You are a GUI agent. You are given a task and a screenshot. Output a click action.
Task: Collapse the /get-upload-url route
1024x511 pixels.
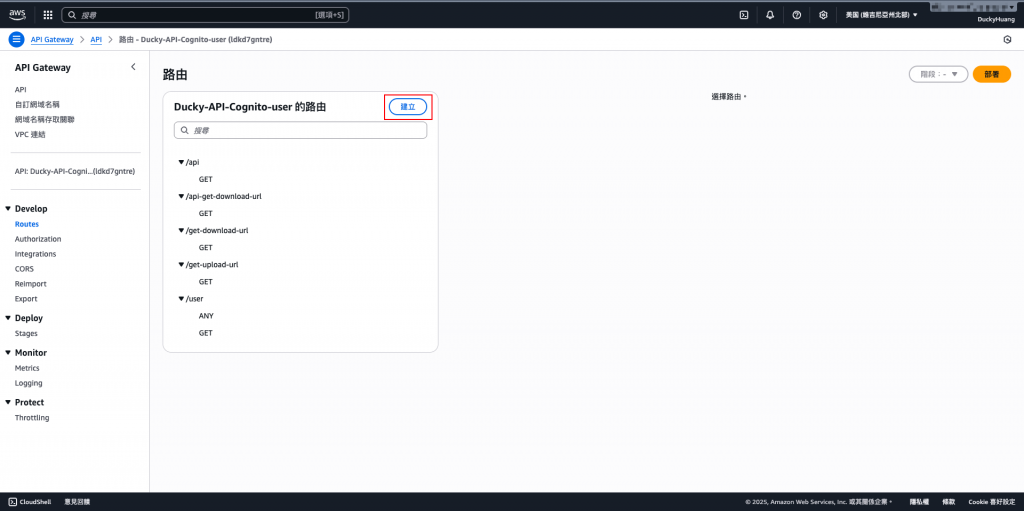182,264
